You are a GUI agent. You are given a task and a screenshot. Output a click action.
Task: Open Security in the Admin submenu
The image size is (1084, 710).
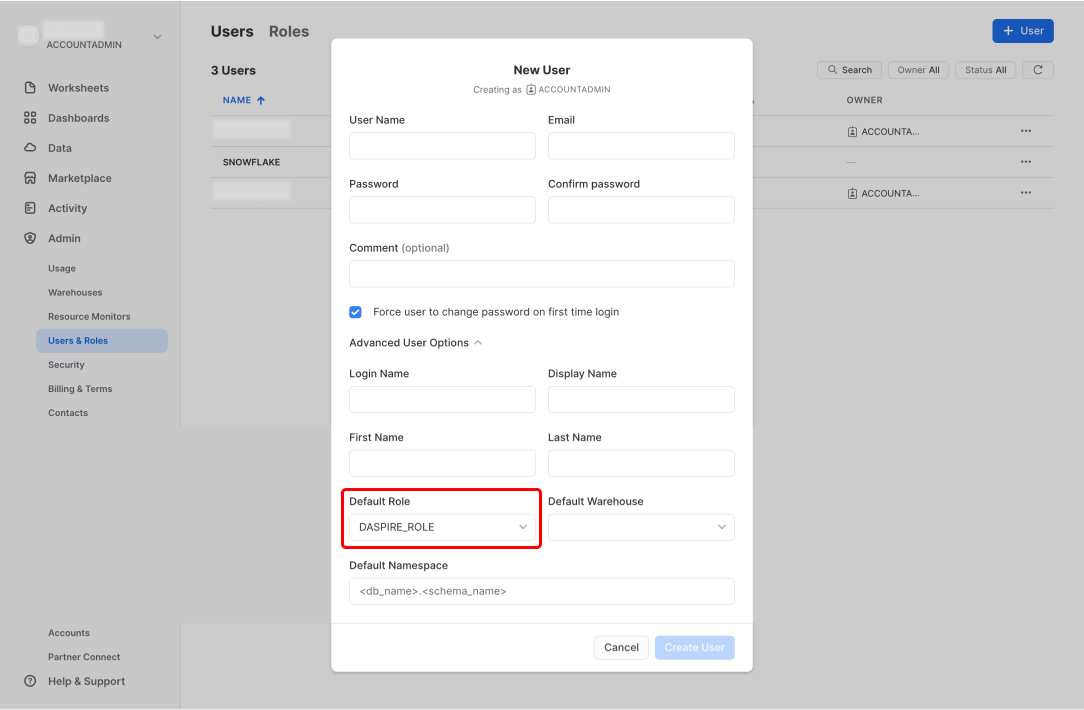pos(66,365)
